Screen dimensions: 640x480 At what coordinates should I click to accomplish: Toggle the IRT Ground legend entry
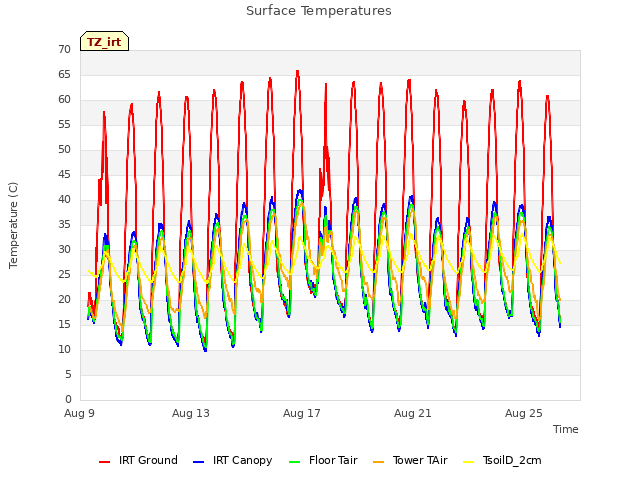pos(138,460)
